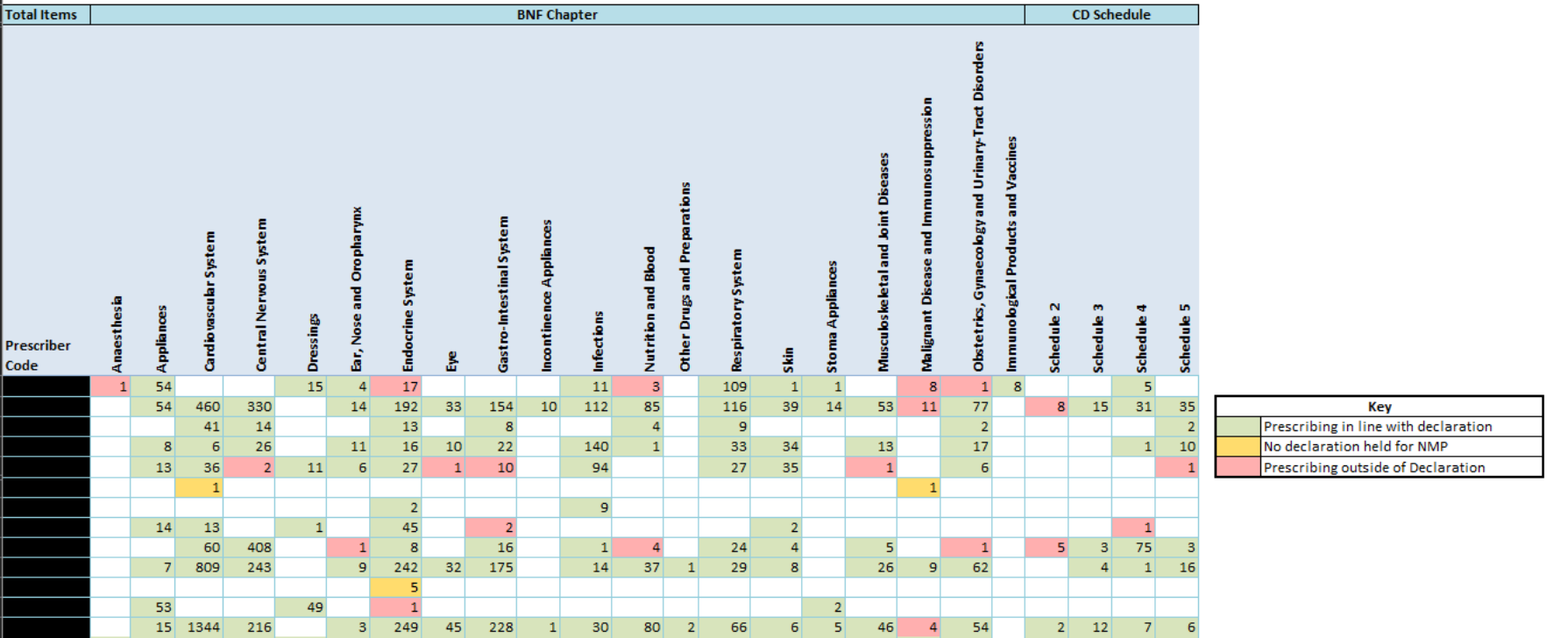This screenshot has width=1568, height=638.
Task: Select the cell with value 192
Action: point(396,406)
